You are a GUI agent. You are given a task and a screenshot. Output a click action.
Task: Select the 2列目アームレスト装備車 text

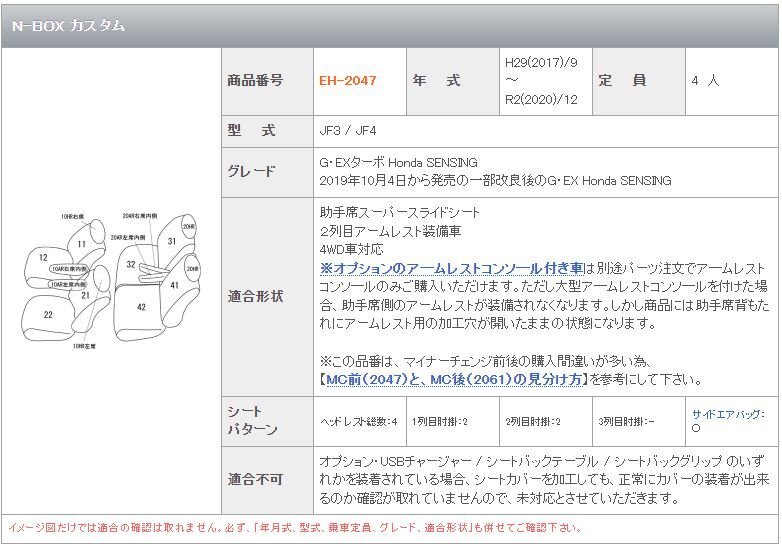tap(390, 231)
